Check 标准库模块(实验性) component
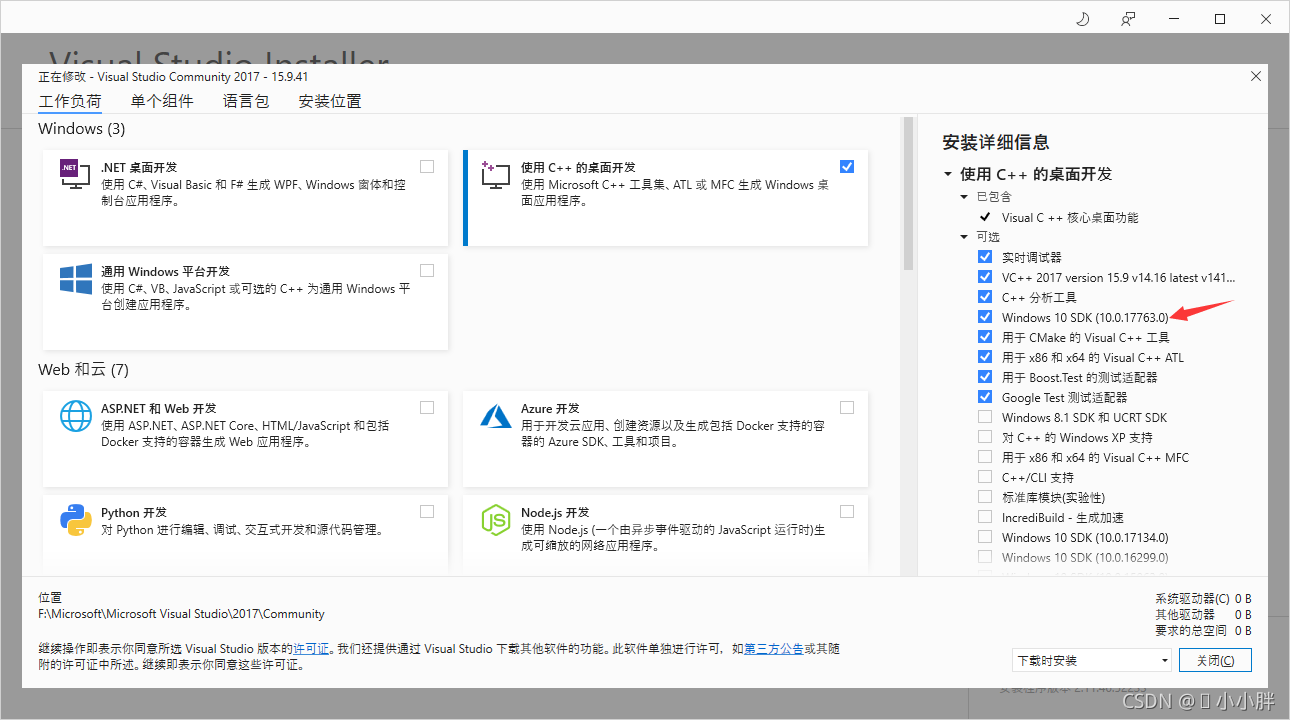The image size is (1290, 720). click(985, 497)
